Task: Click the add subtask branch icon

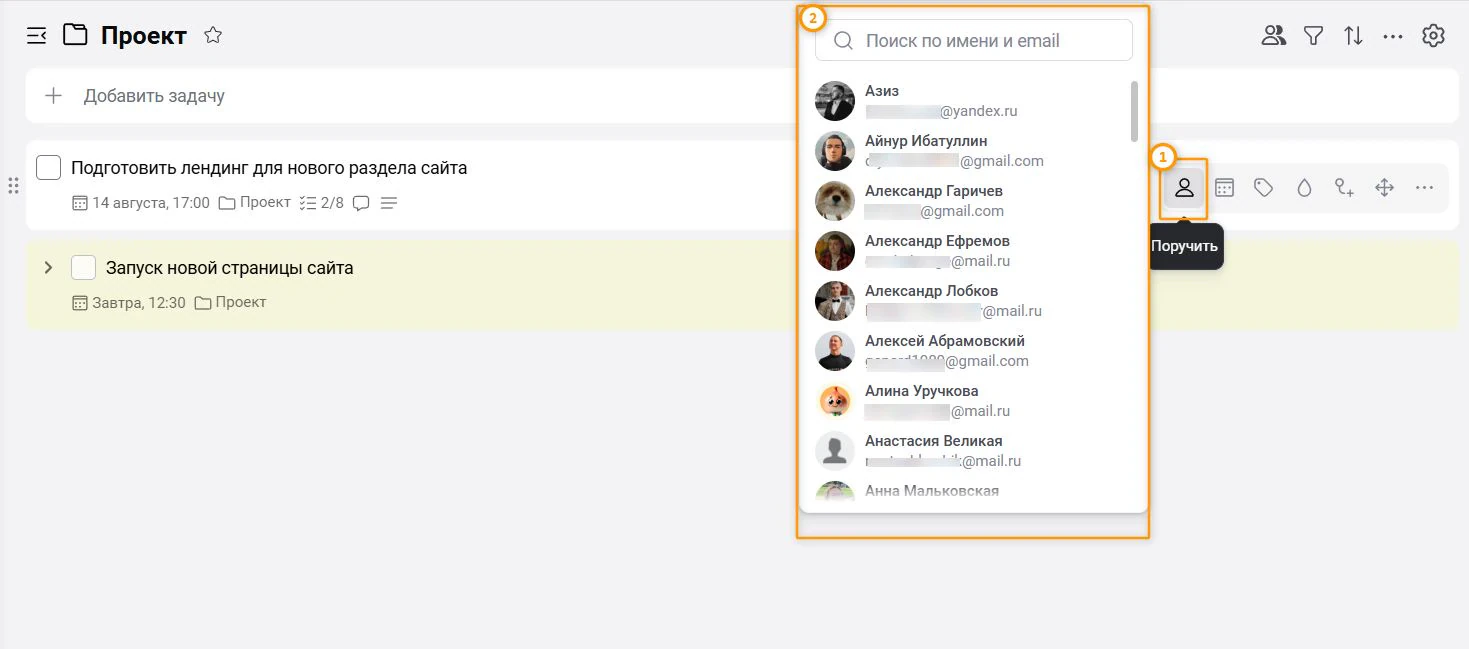Action: coord(1344,188)
